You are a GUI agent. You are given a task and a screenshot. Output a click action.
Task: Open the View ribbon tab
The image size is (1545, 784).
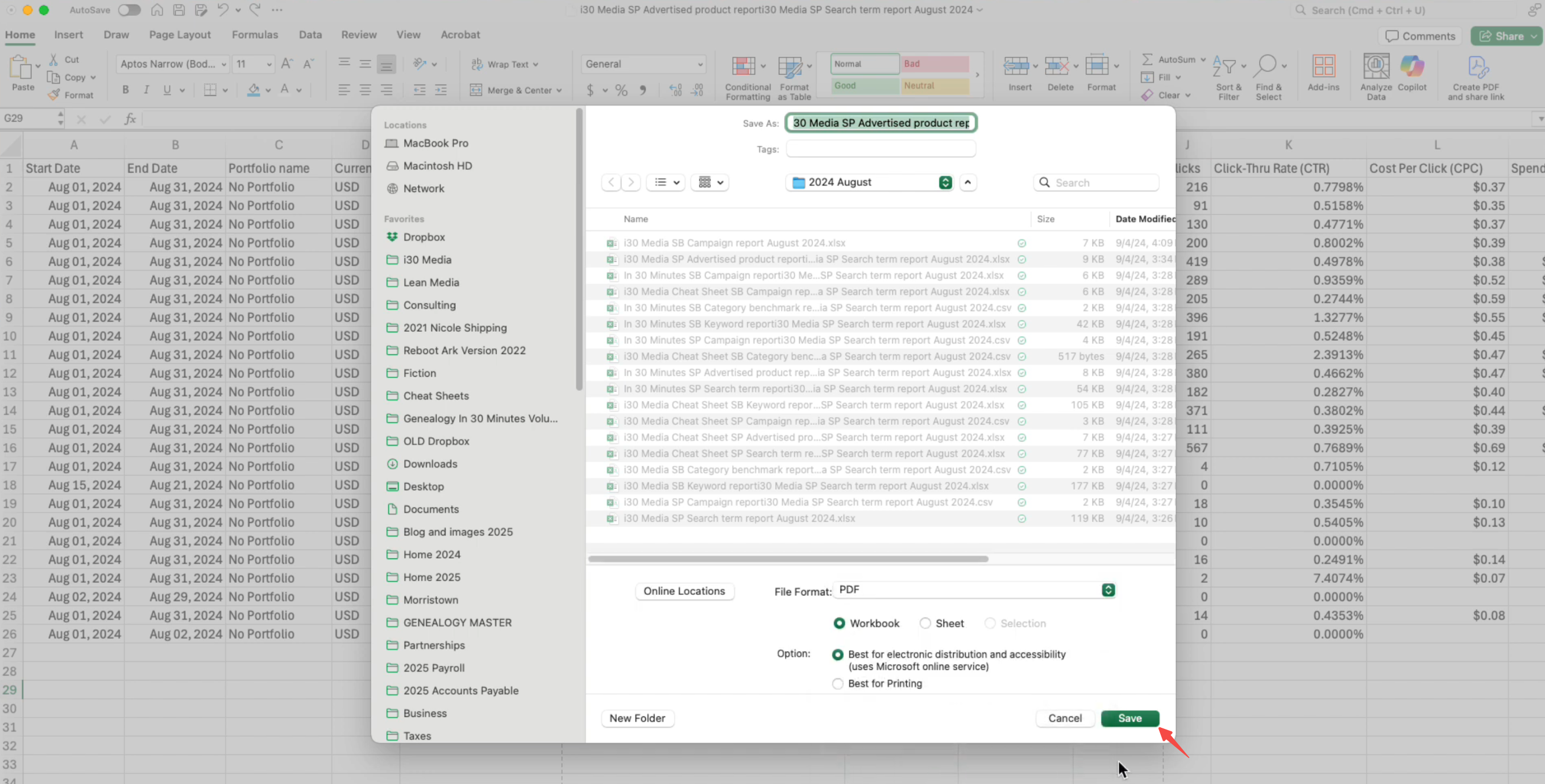(408, 35)
